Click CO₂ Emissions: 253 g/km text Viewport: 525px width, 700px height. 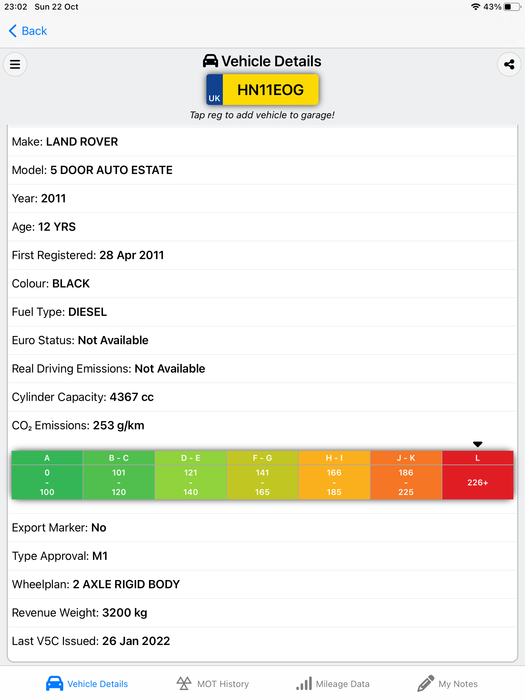(x=78, y=425)
